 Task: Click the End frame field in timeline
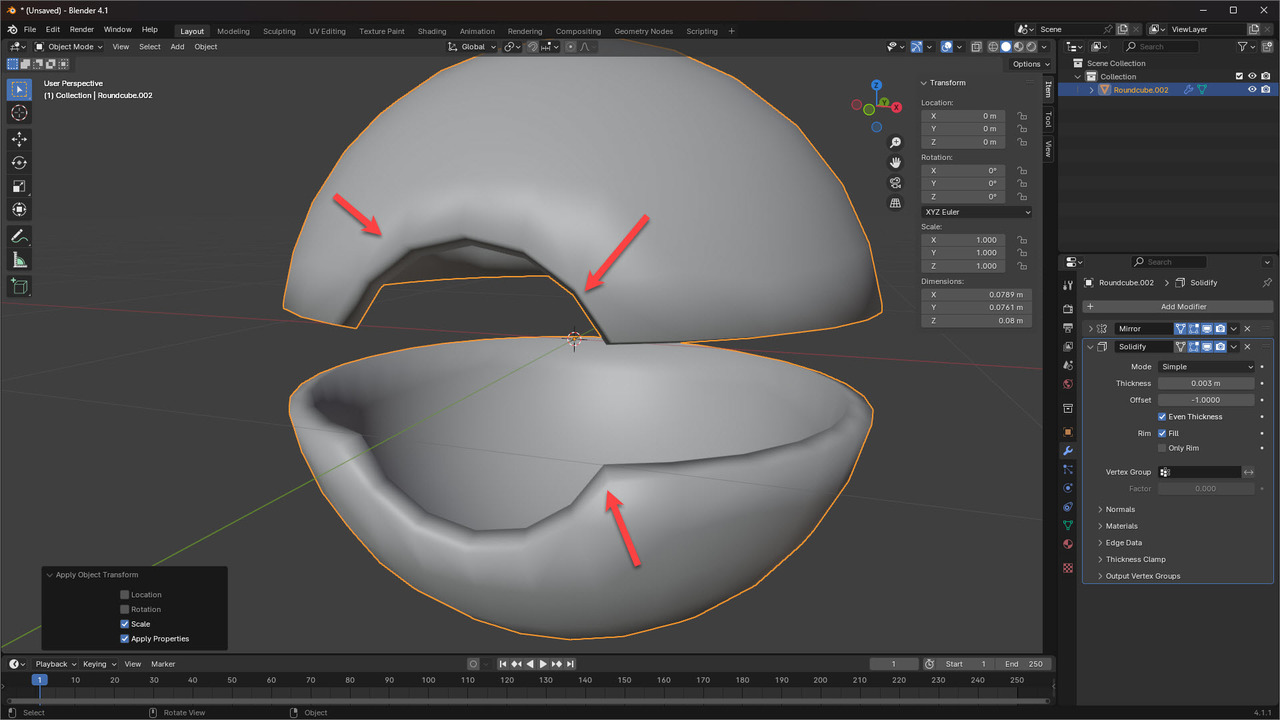click(1024, 664)
